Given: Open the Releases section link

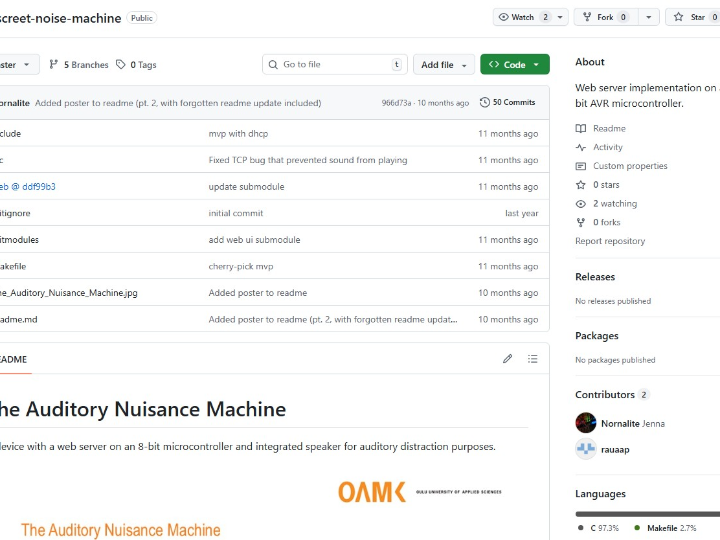Looking at the screenshot, I should pyautogui.click(x=595, y=277).
